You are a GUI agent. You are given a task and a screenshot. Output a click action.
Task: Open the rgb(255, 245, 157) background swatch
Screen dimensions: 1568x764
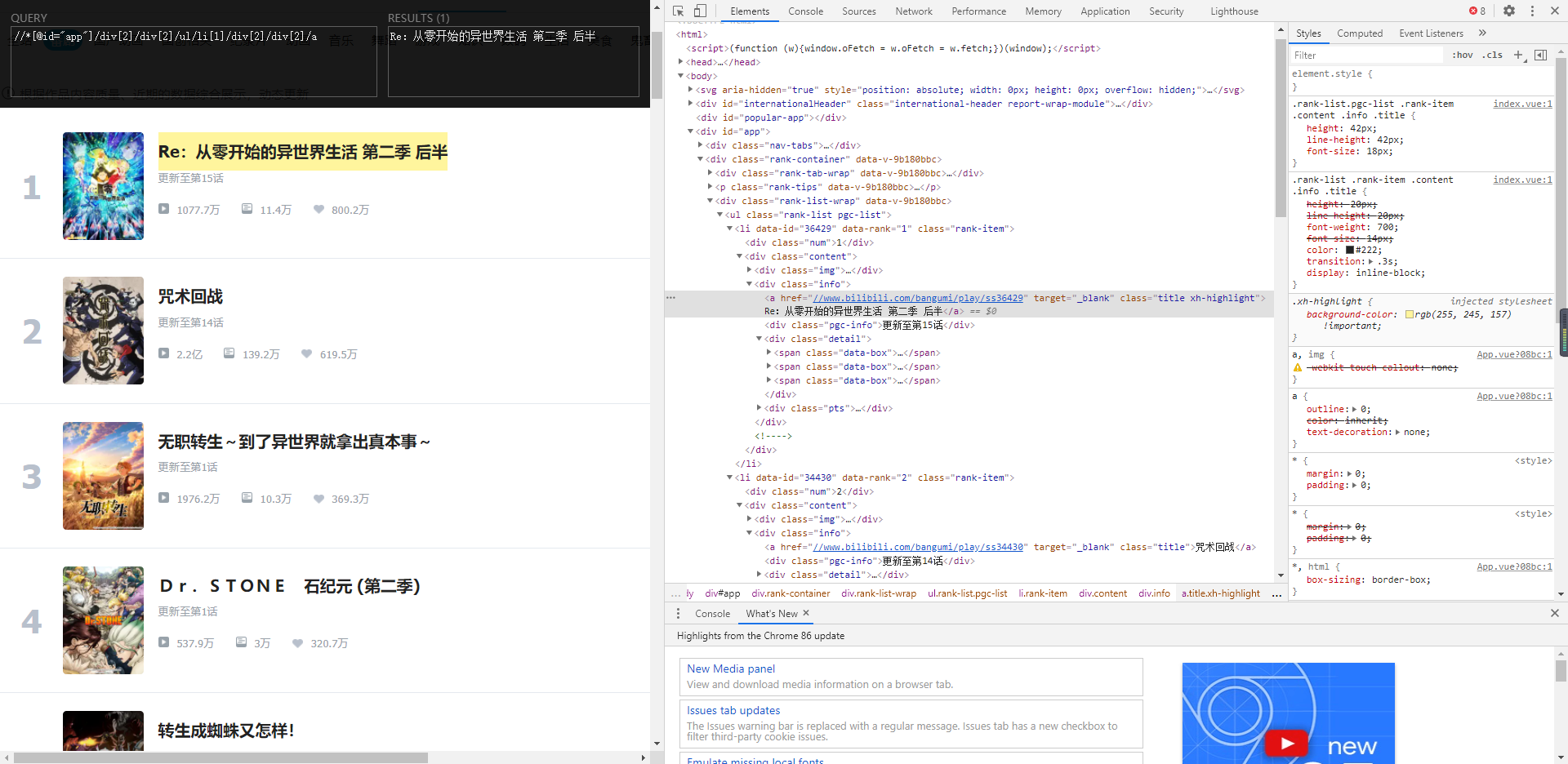(1410, 314)
